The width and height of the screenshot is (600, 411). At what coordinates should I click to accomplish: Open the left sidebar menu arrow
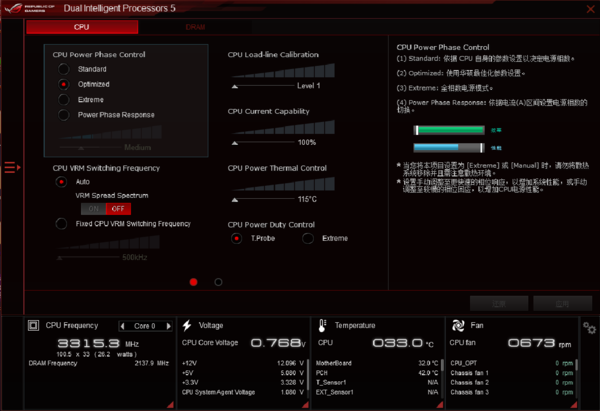point(13,167)
